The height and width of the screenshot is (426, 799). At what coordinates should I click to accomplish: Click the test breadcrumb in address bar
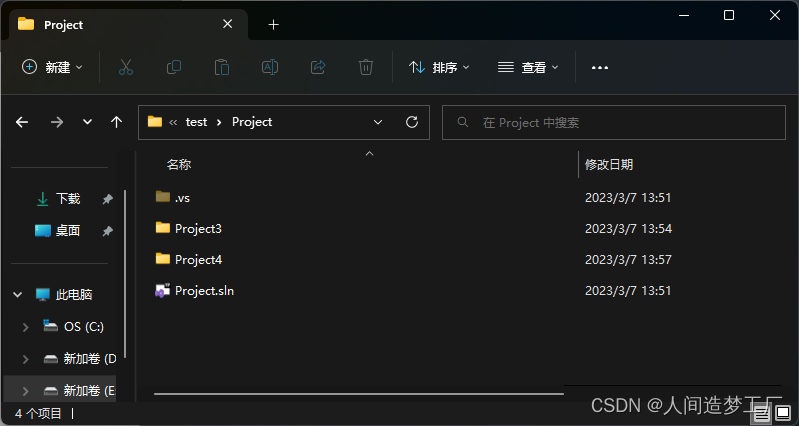tap(196, 122)
